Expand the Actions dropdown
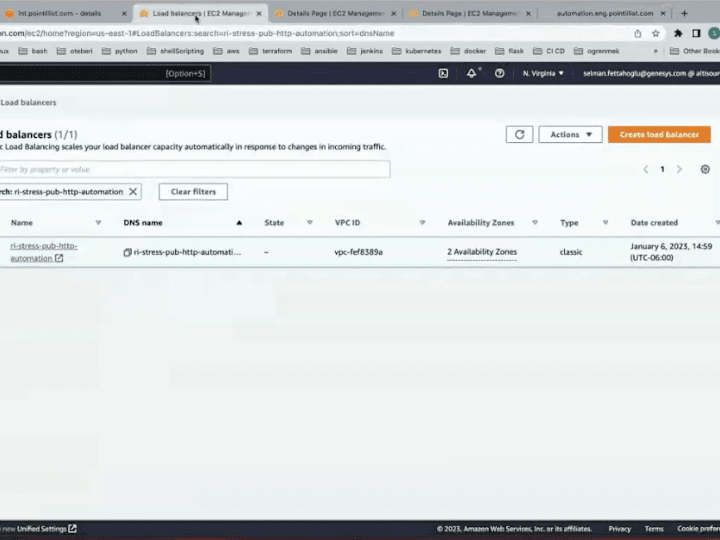The height and width of the screenshot is (540, 720). tap(570, 135)
